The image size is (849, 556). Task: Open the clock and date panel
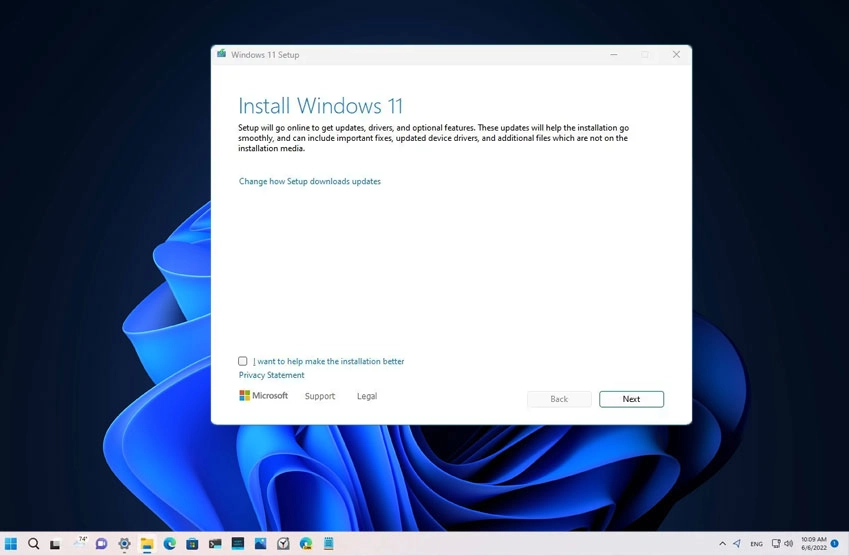[x=813, y=544]
